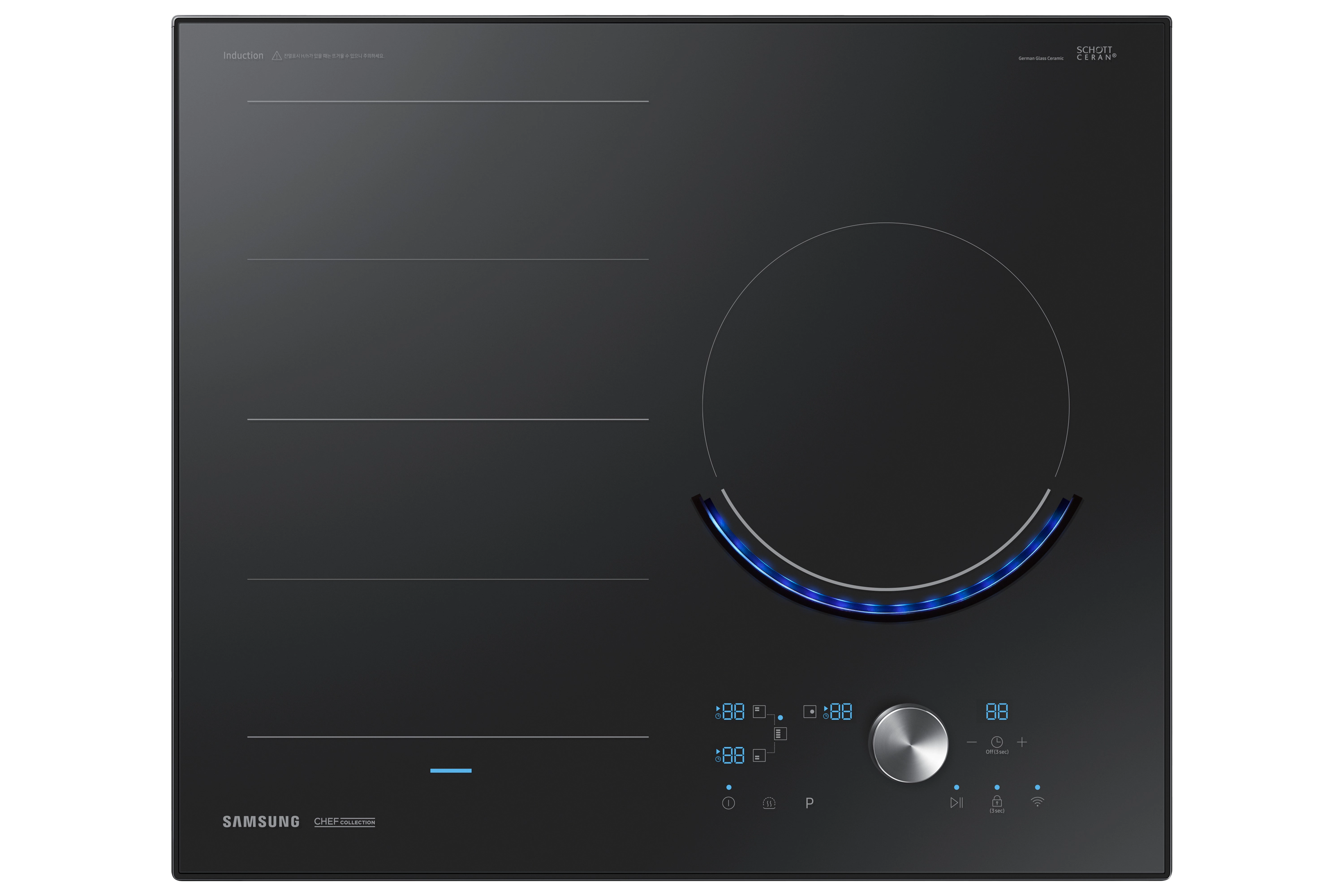Tap the pause/resume play-pause key
The width and height of the screenshot is (1344, 896).
(956, 803)
